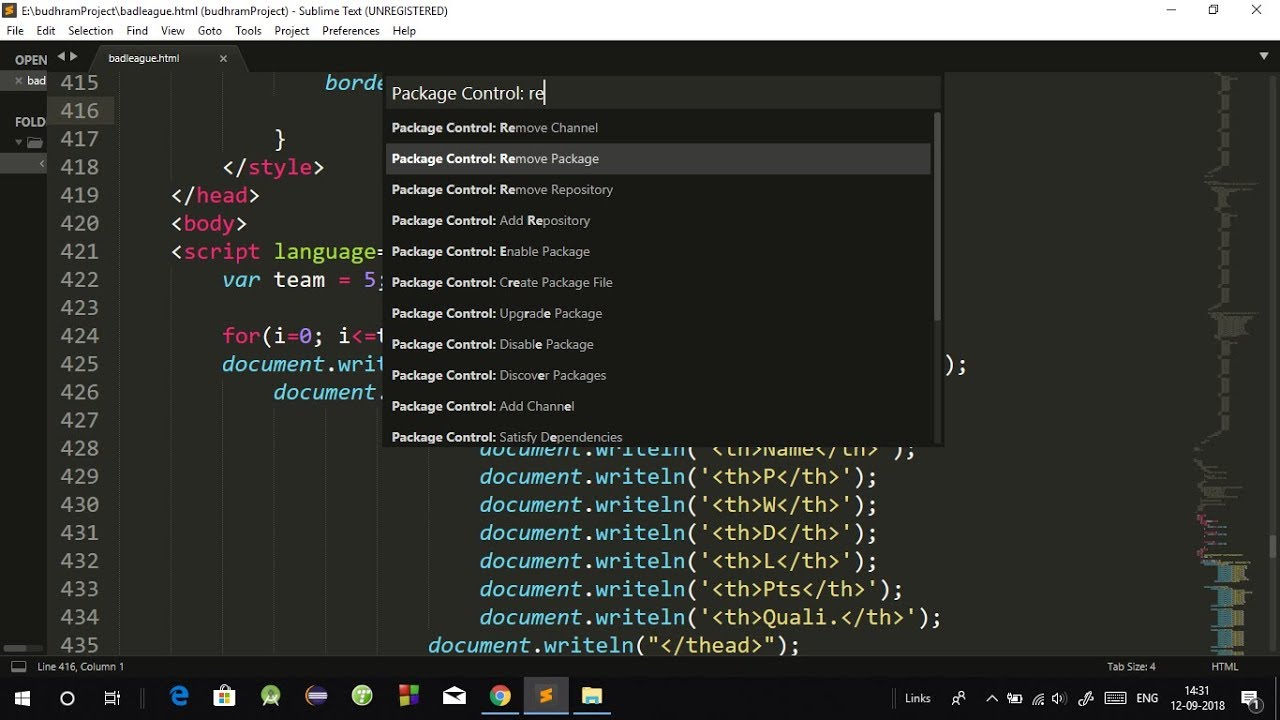Show hidden system tray icons
The image size is (1280, 720).
(x=992, y=698)
